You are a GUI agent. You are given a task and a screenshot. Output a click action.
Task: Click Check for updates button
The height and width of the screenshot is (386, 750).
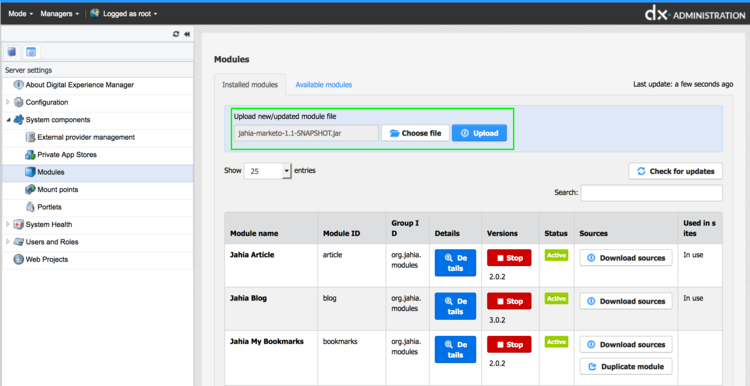click(x=675, y=171)
